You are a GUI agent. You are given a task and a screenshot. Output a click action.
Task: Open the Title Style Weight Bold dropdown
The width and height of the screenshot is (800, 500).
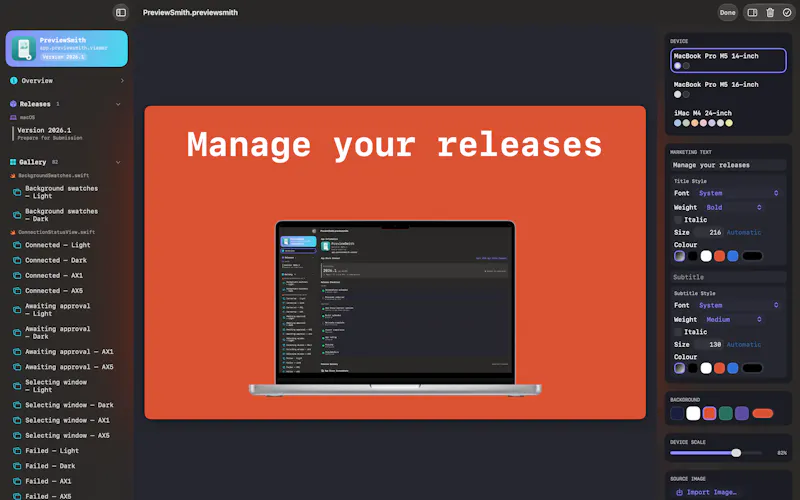(x=734, y=208)
